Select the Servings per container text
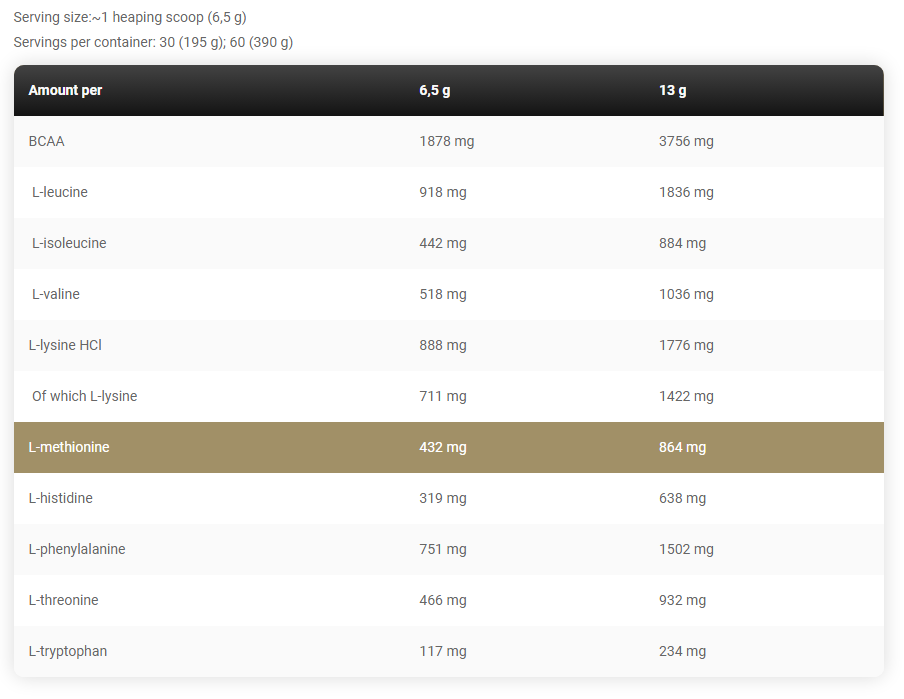 coord(153,42)
